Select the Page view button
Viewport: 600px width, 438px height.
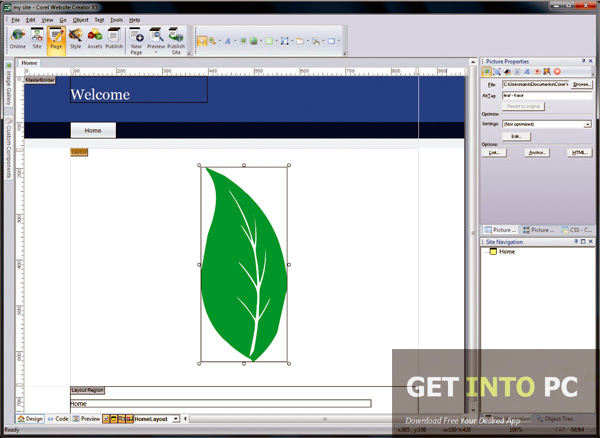point(56,39)
